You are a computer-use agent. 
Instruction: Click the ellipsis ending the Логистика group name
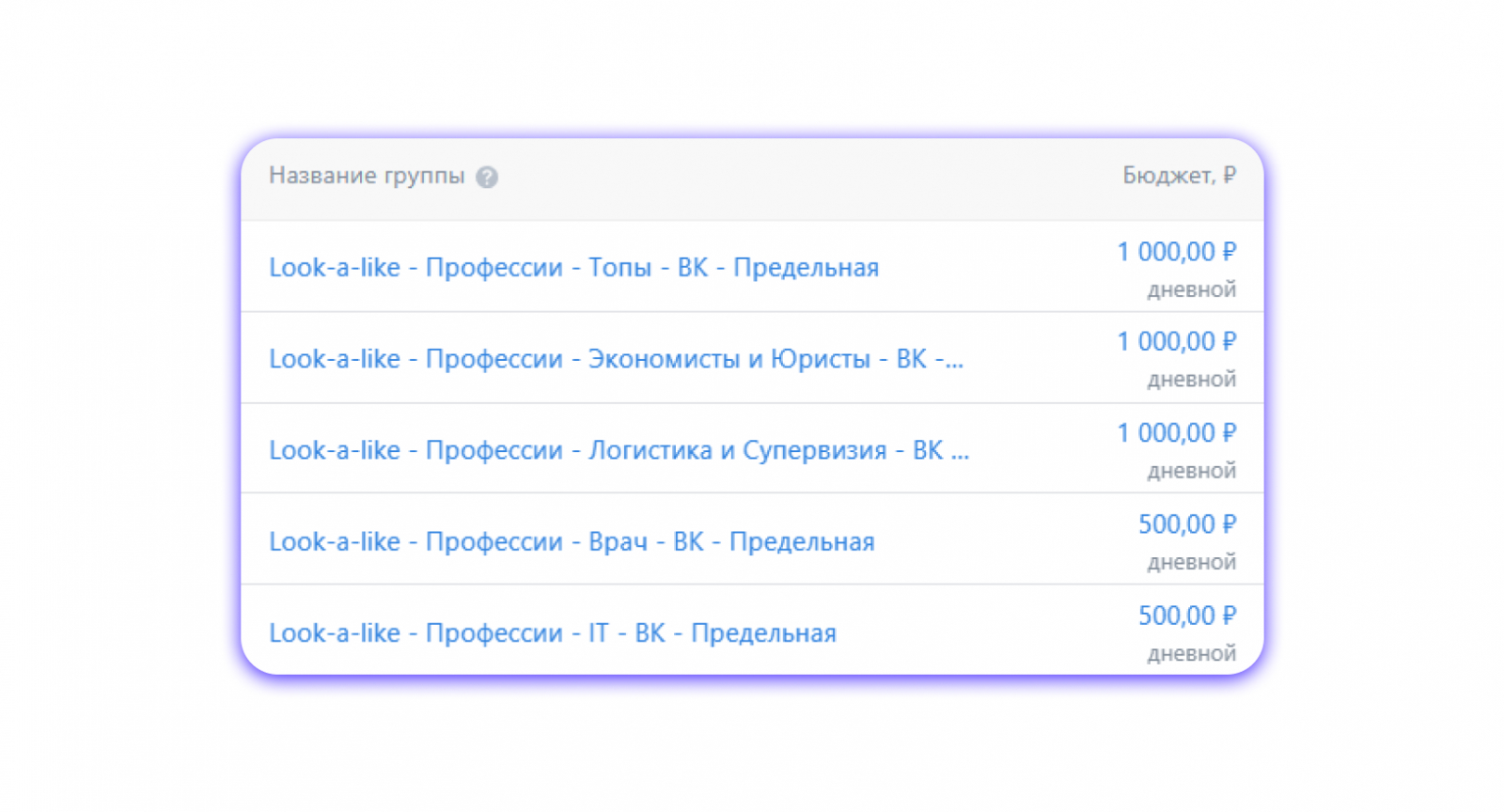click(959, 454)
